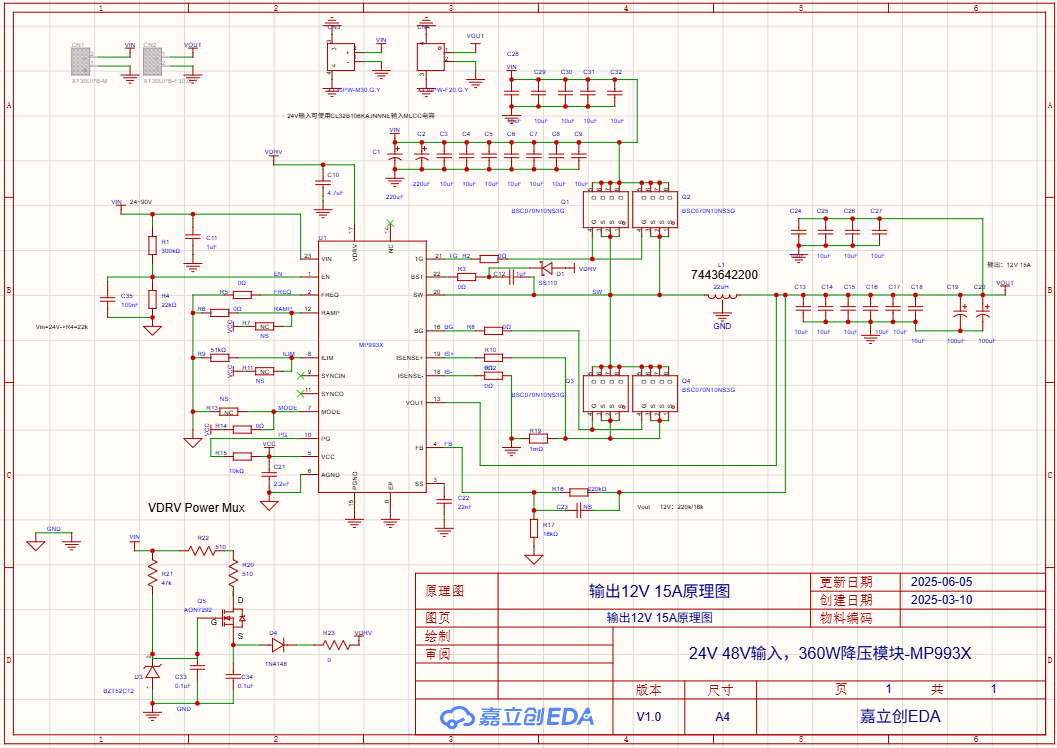Click capacitor C10 4.7uF symbol
The image size is (1057, 748).
coord(323,183)
